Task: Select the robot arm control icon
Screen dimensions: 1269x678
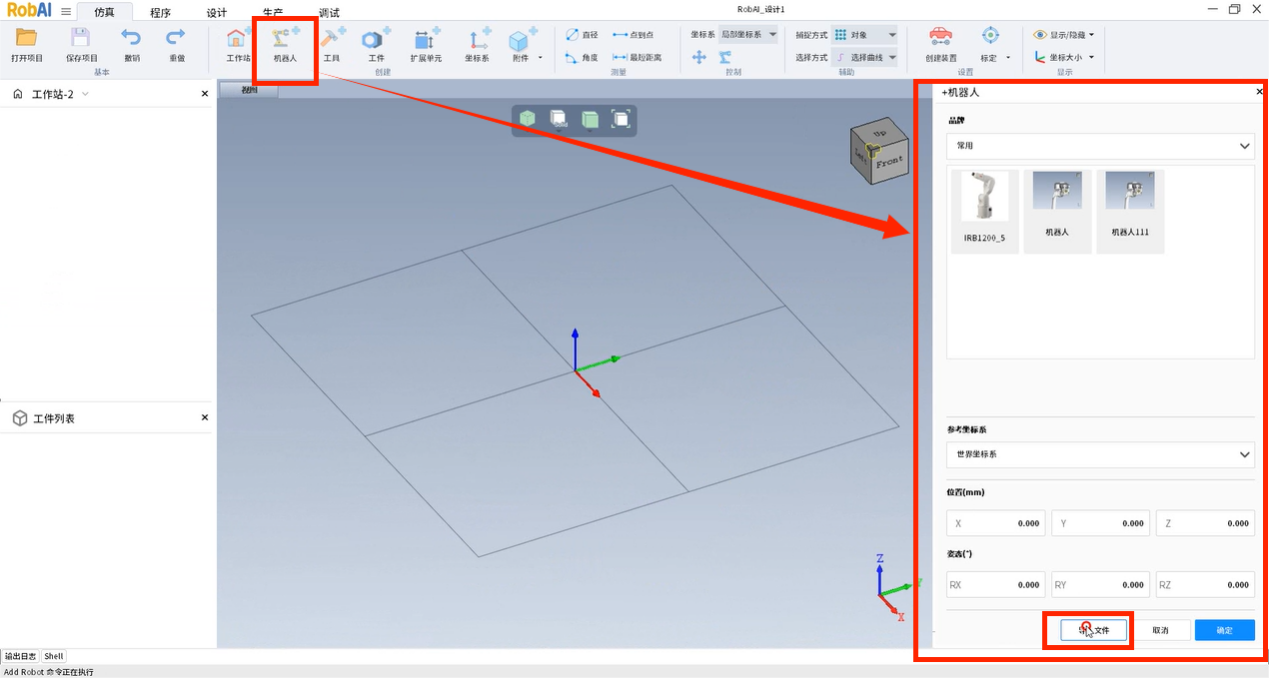Action: pos(725,58)
